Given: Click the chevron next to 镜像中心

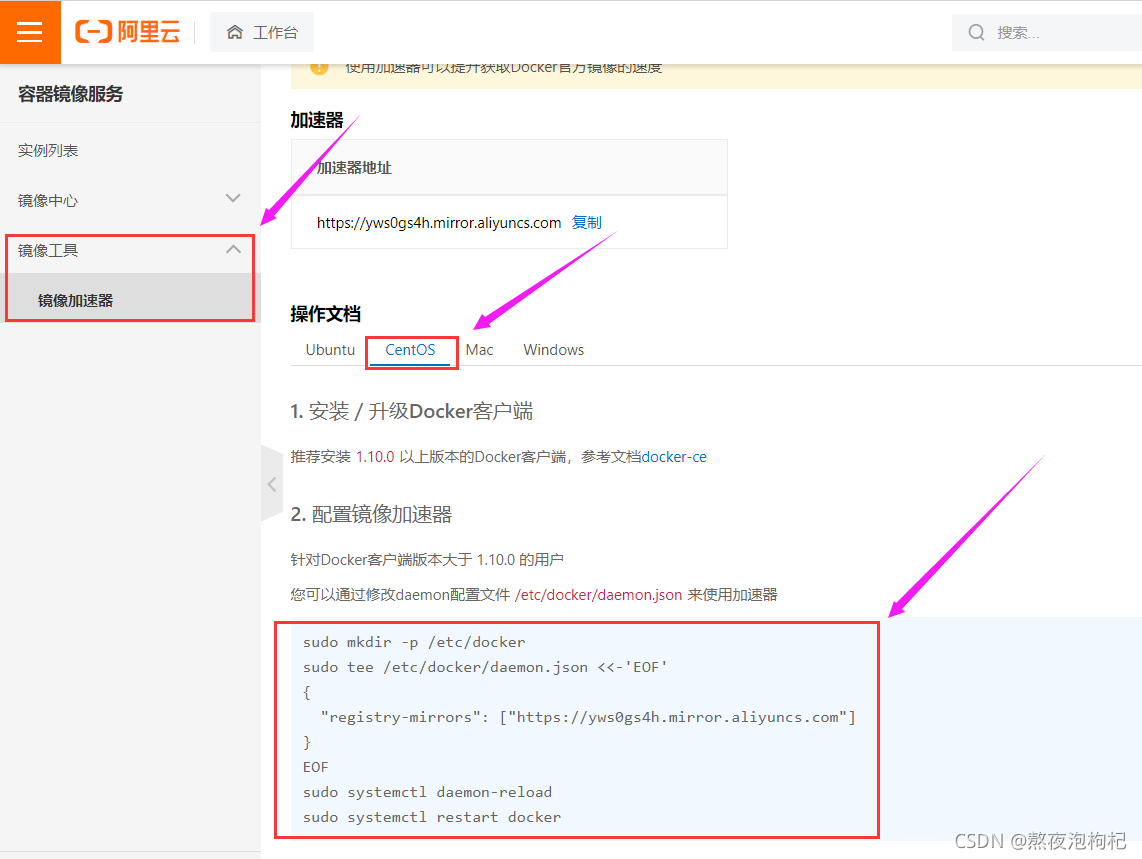Looking at the screenshot, I should pyautogui.click(x=233, y=198).
